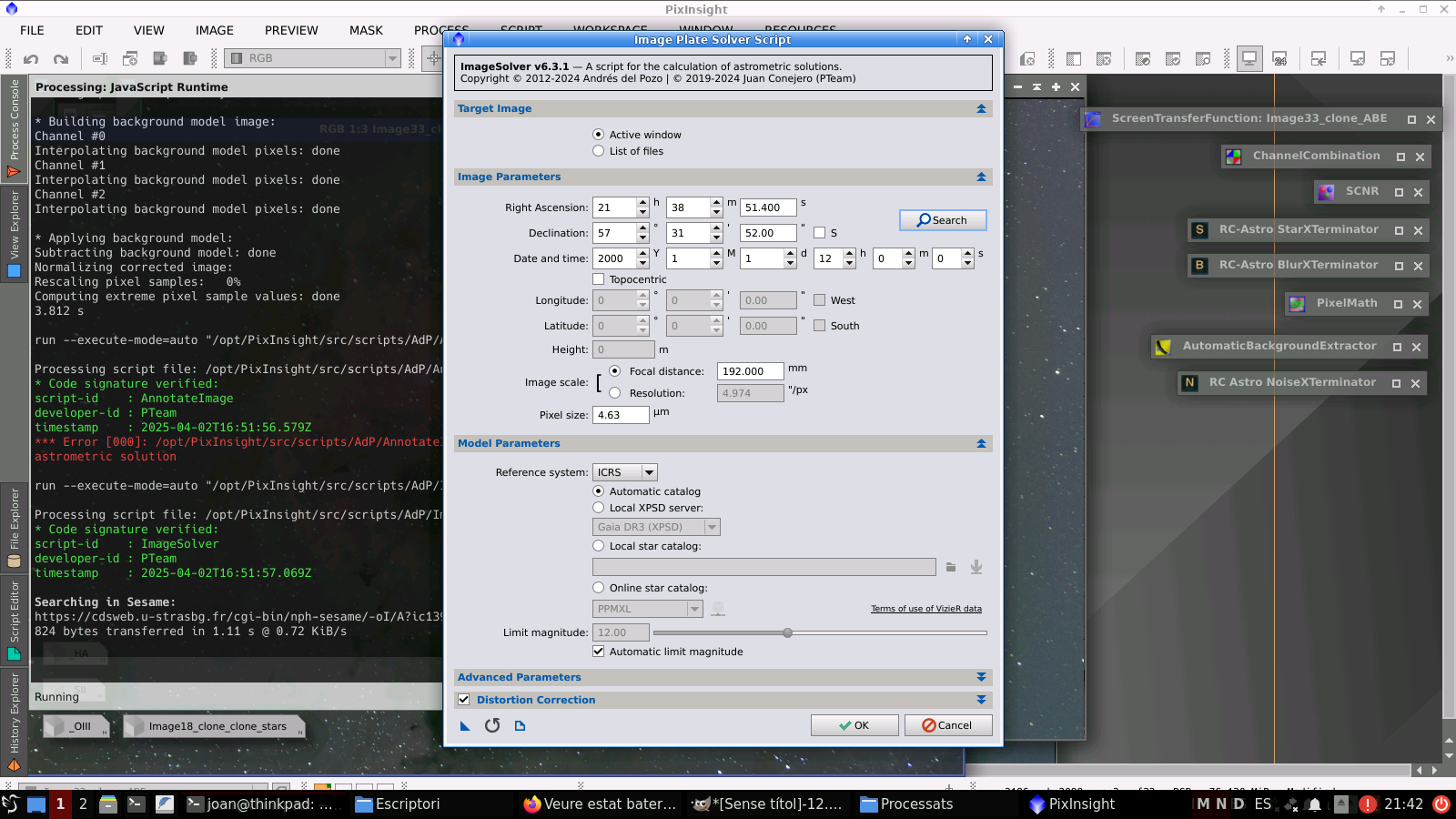Viewport: 1456px width, 819px height.
Task: Enable the Topocentric checkbox
Action: [599, 279]
